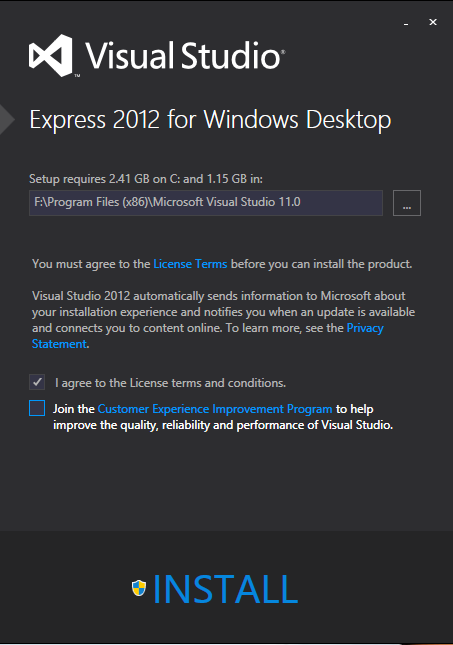Close the Visual Studio setup window
The image size is (453, 645).
pos(433,22)
